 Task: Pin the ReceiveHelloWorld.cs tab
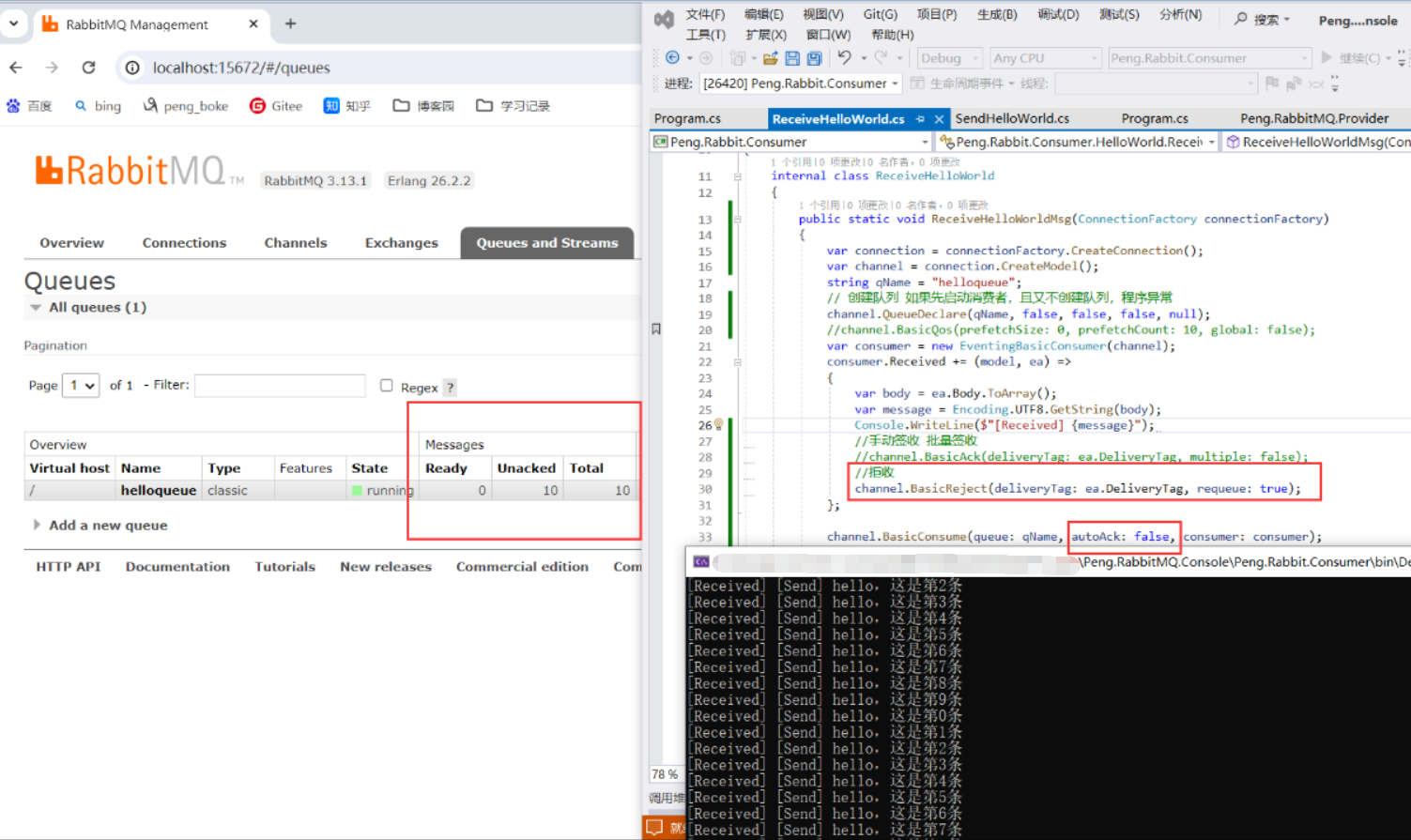click(x=920, y=119)
